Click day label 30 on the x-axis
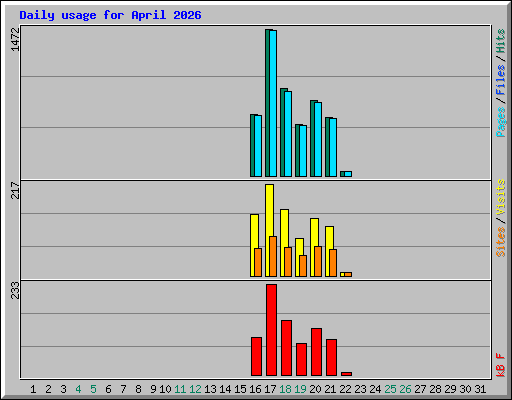Image resolution: width=512 pixels, height=400 pixels. [x=465, y=389]
